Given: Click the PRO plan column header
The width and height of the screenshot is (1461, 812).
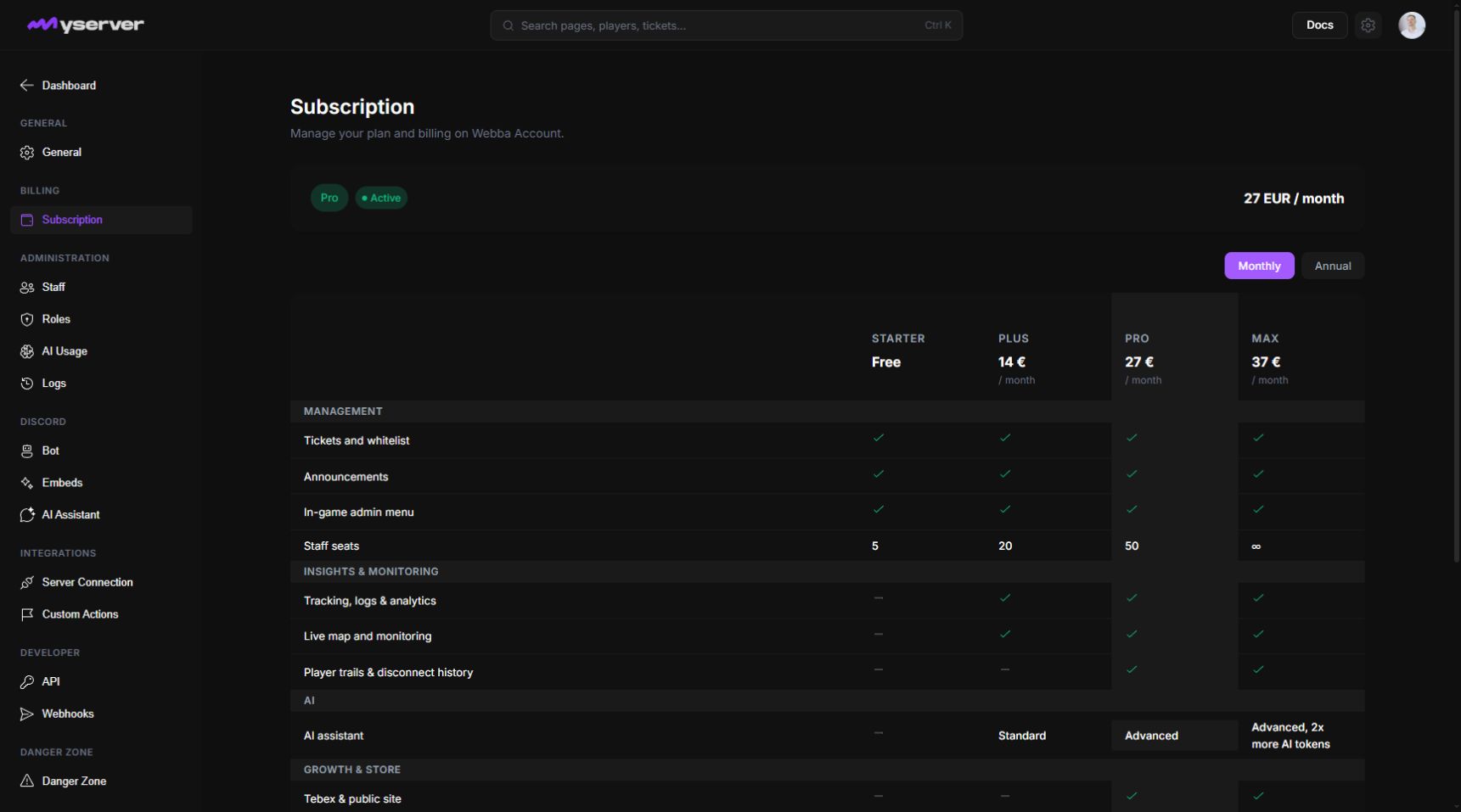Looking at the screenshot, I should point(1137,339).
